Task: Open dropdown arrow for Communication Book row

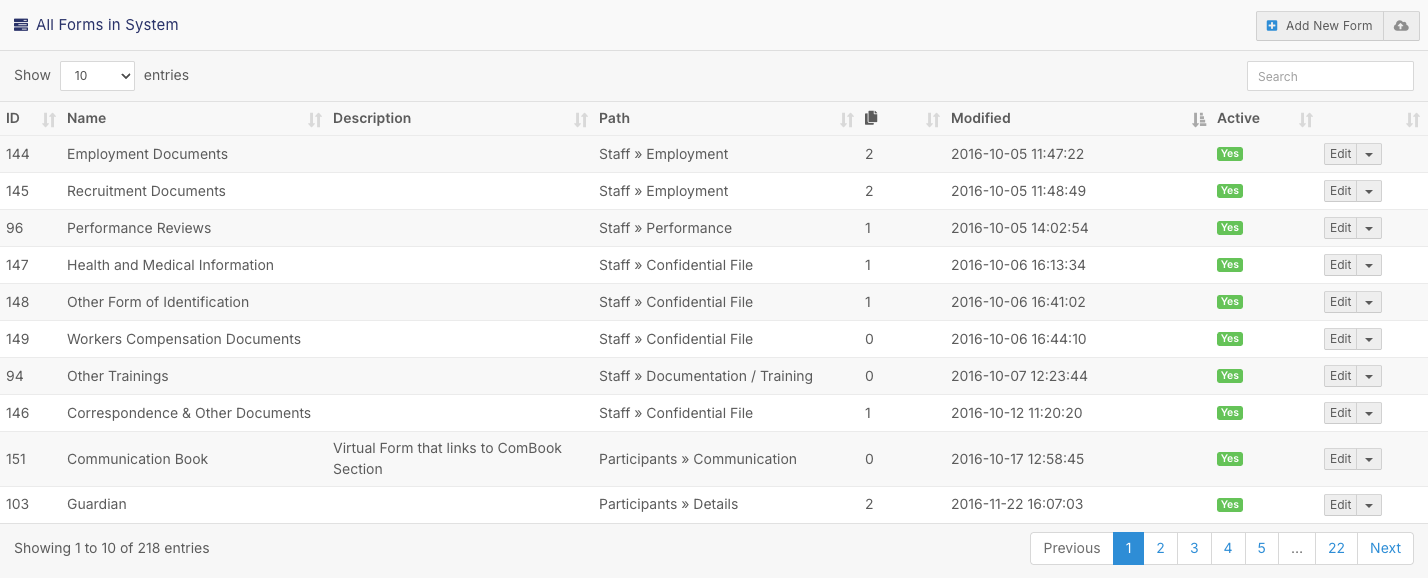Action: (x=1369, y=459)
